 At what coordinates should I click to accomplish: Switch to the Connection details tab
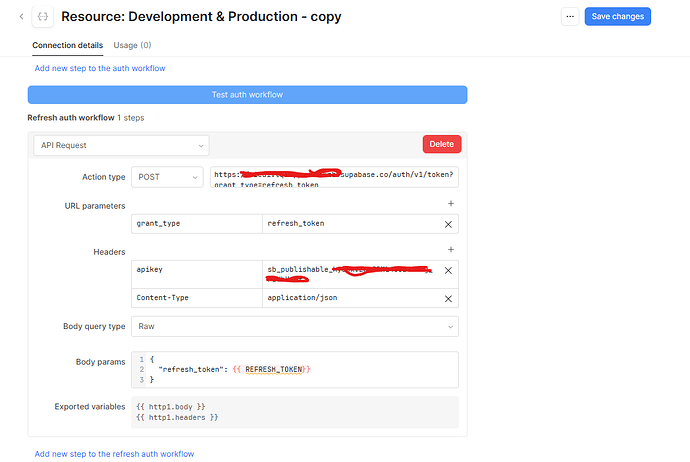[67, 45]
